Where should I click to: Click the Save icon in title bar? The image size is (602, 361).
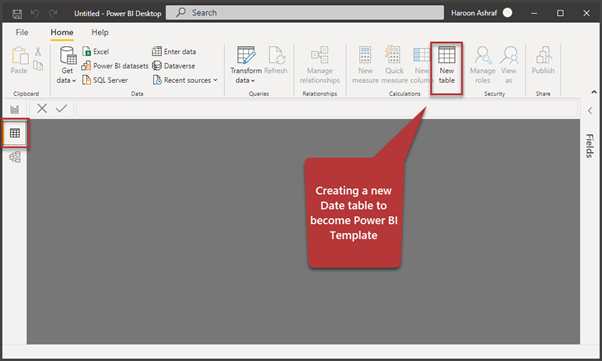click(17, 14)
